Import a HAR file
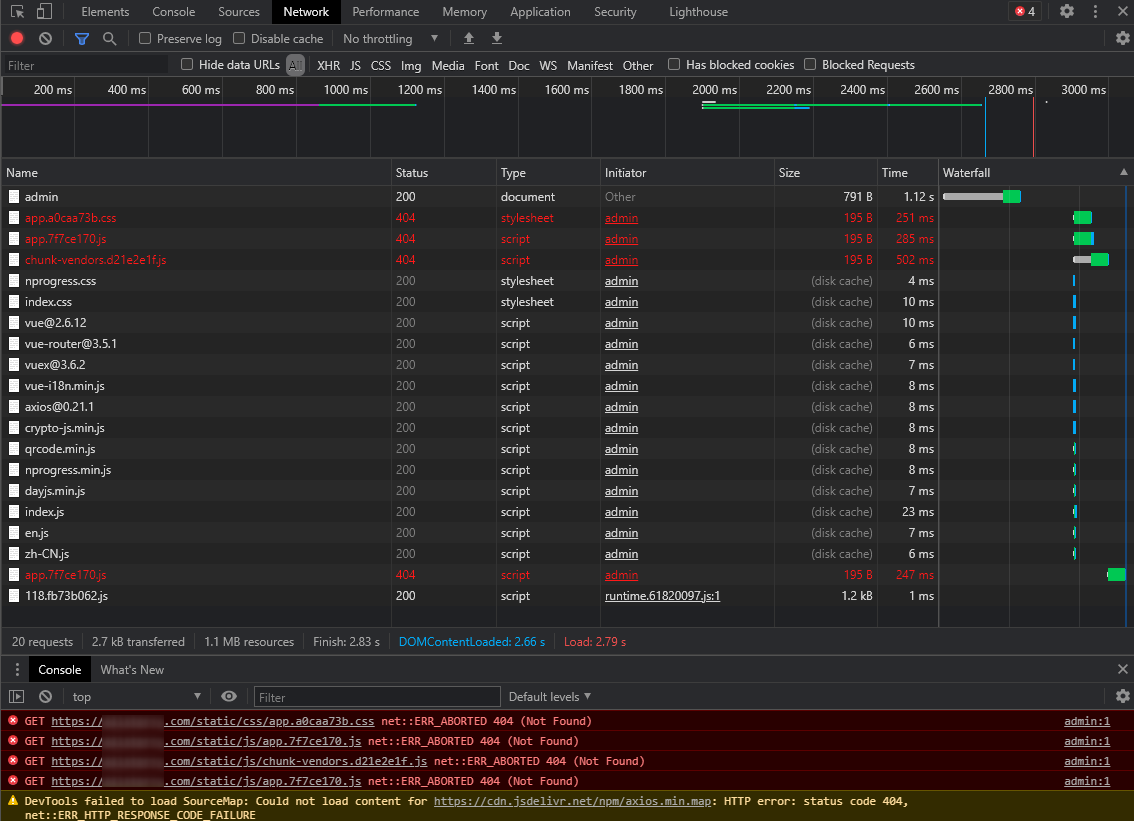Viewport: 1134px width, 821px height. coord(468,38)
